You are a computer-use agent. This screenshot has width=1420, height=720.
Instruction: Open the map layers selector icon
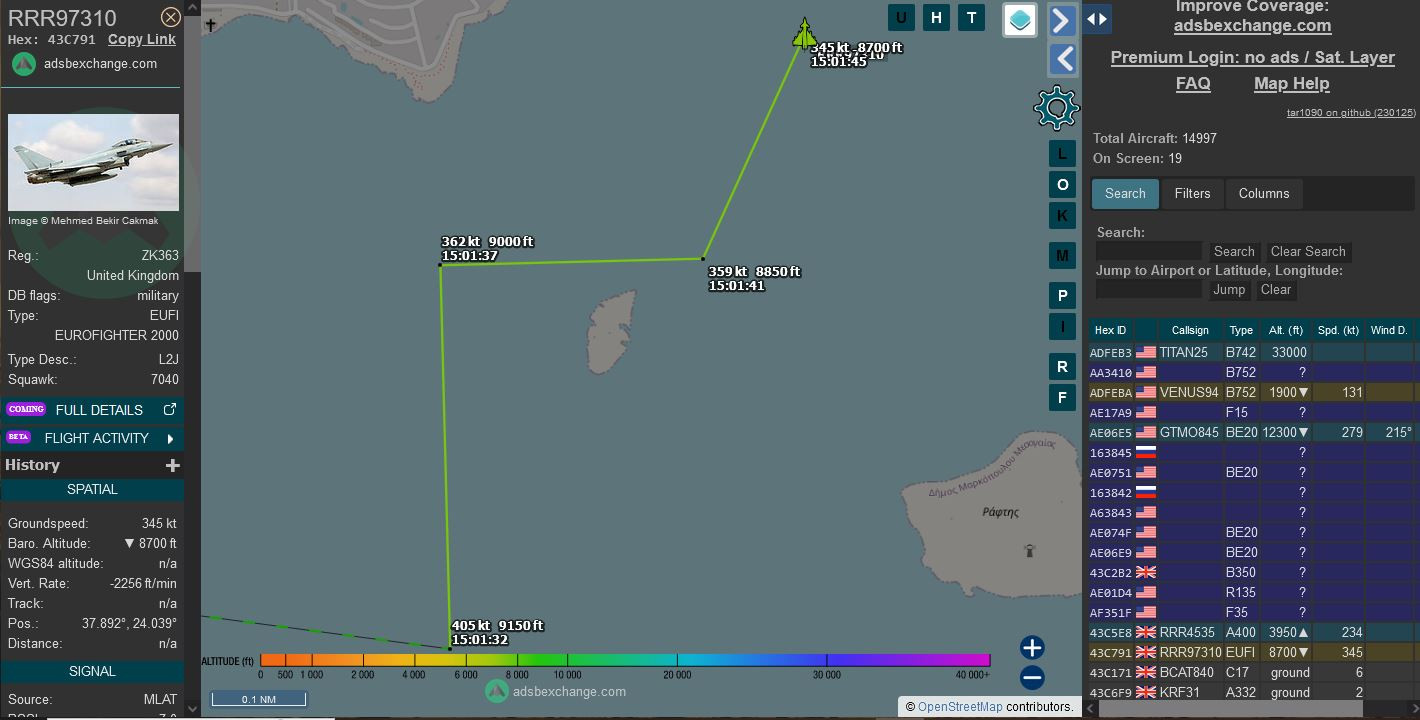pos(1019,20)
